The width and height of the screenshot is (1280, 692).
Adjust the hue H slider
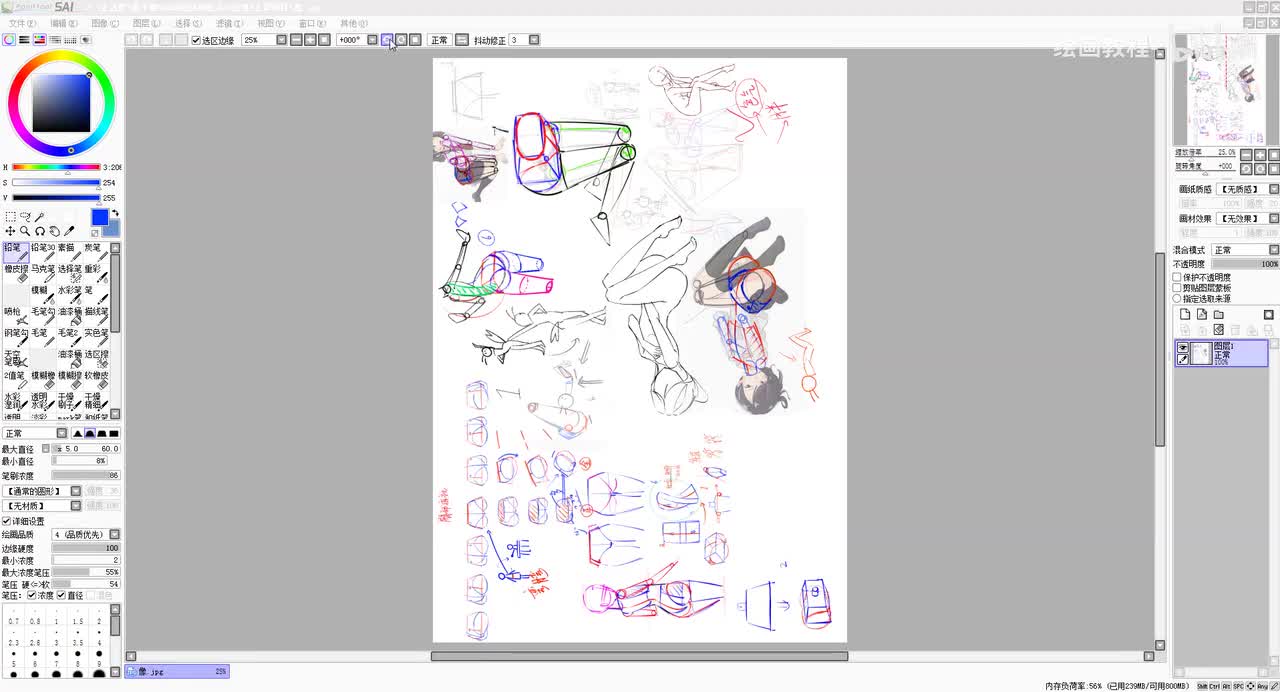[x=56, y=167]
